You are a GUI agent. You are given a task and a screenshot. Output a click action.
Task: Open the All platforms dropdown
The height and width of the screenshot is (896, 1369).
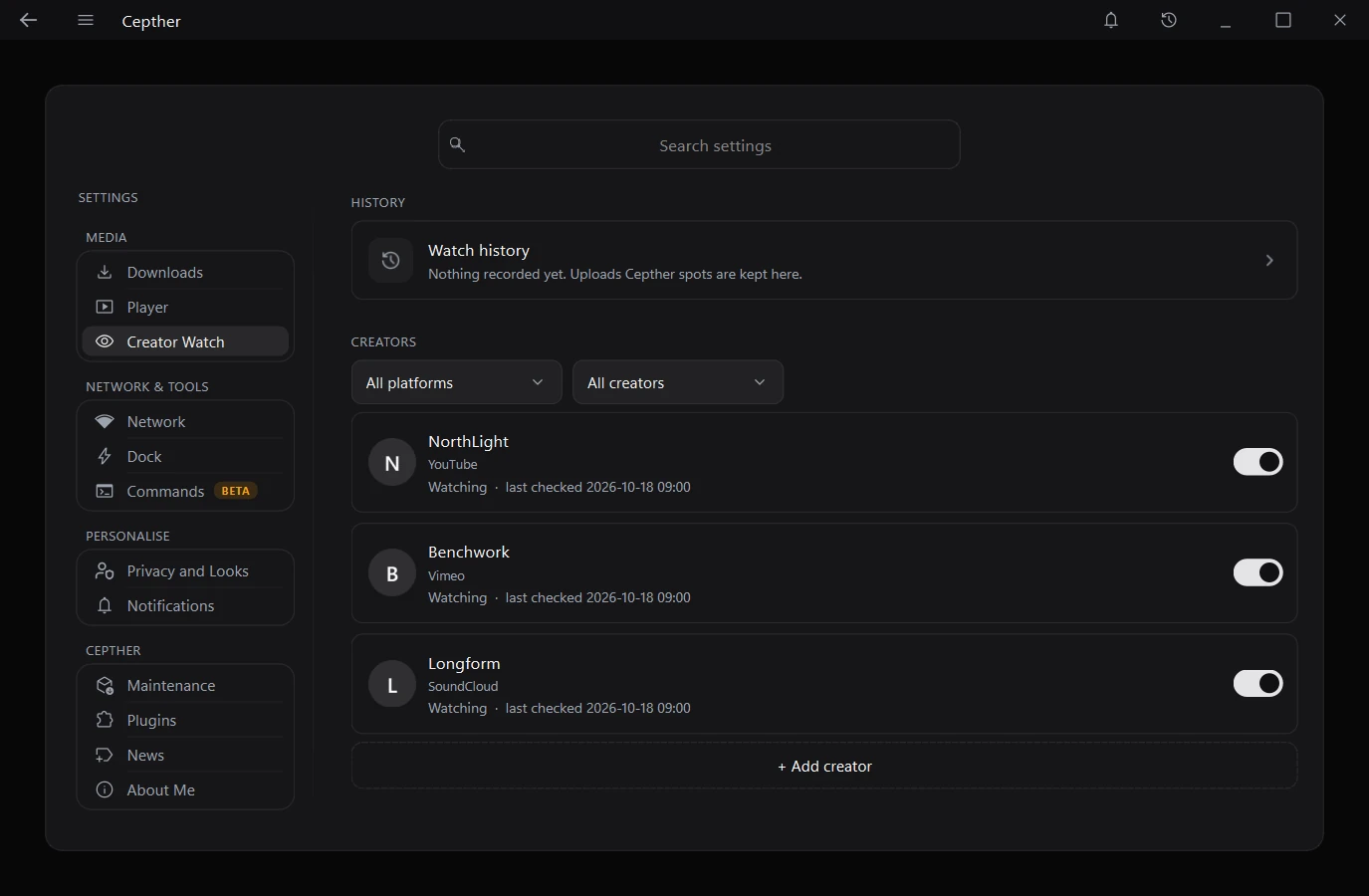click(x=457, y=382)
